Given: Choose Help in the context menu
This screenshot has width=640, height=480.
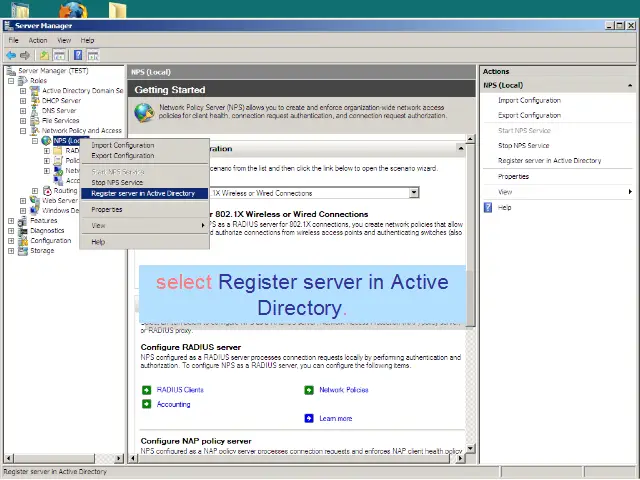Looking at the screenshot, I should [x=145, y=242].
